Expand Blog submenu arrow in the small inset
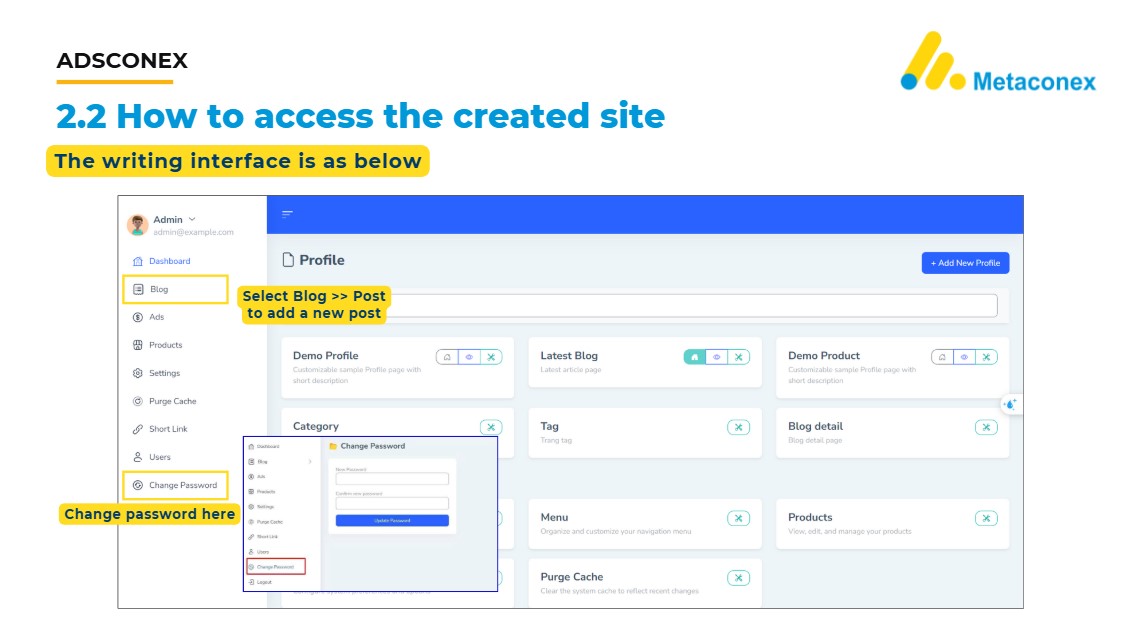The height and width of the screenshot is (636, 1136). click(310, 462)
